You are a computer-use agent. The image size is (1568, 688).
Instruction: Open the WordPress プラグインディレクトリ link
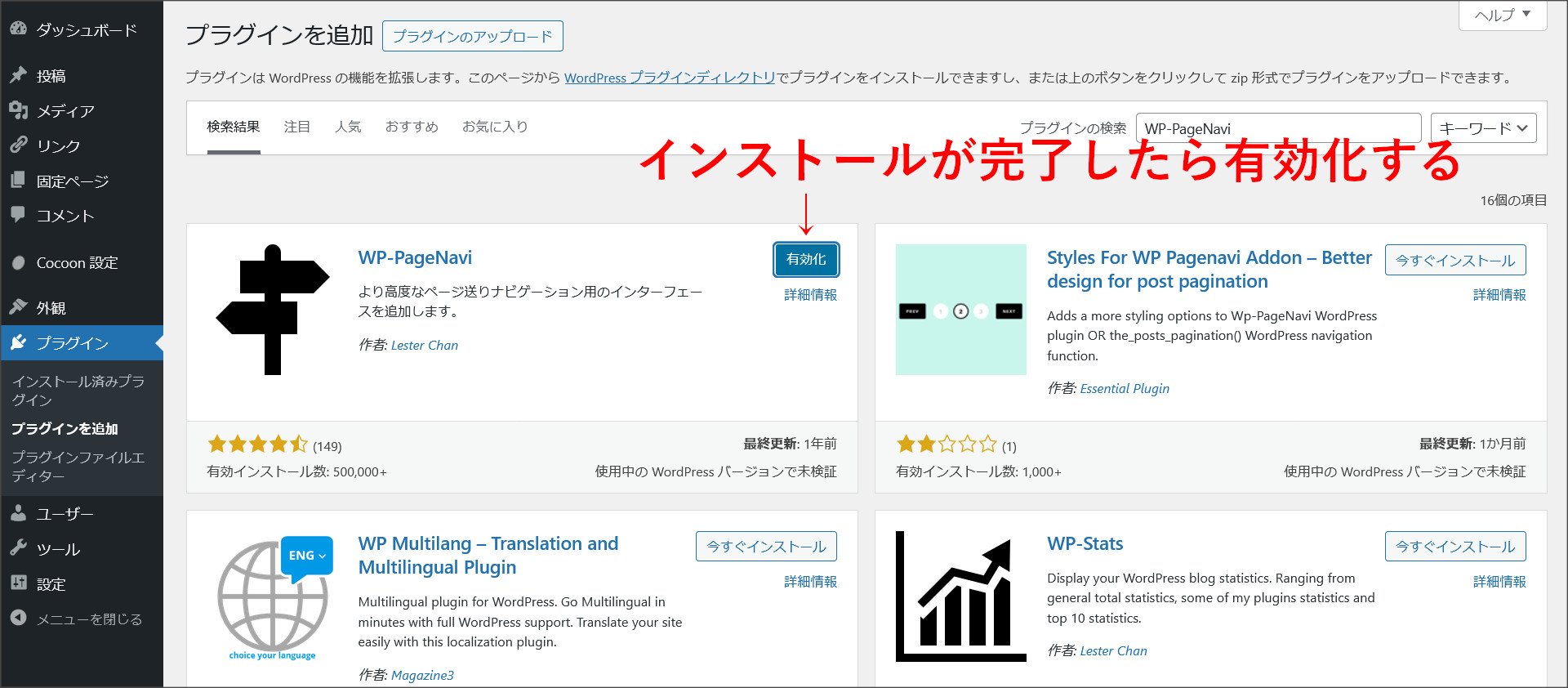tap(670, 78)
